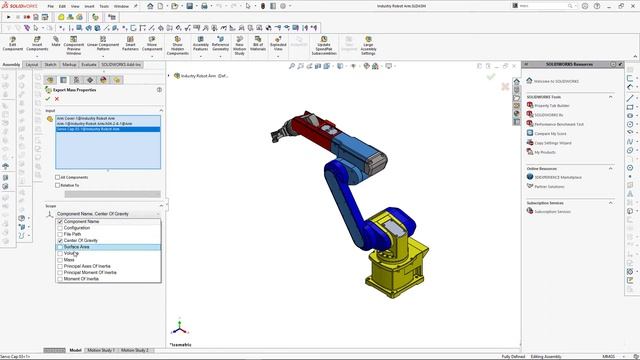
Task: Check the Volume option
Action: 60,253
